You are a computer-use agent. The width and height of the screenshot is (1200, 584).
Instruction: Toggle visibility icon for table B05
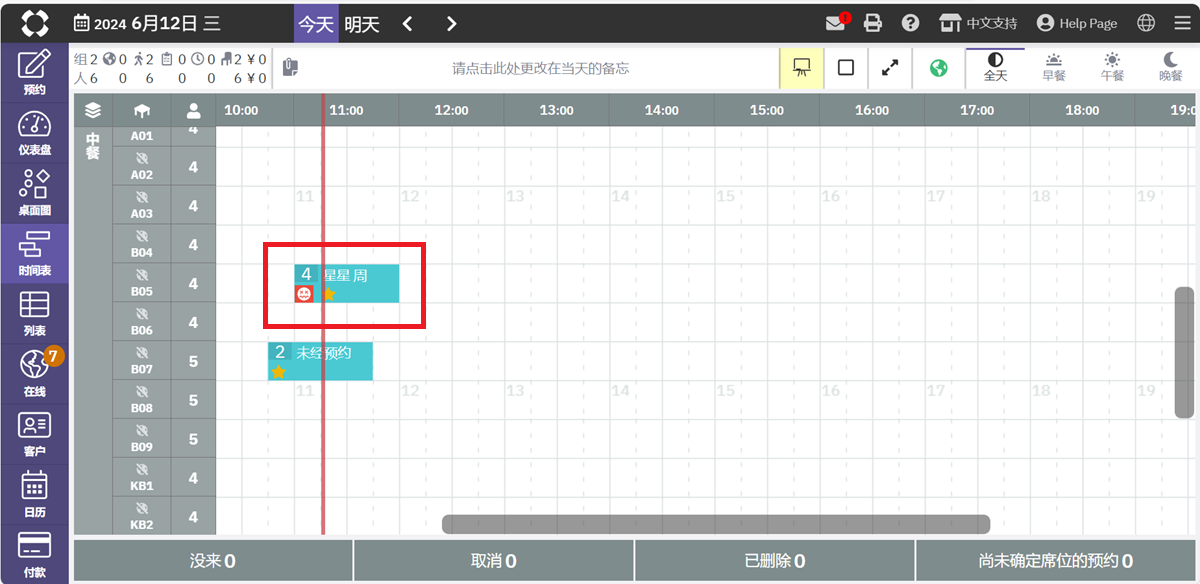142,274
